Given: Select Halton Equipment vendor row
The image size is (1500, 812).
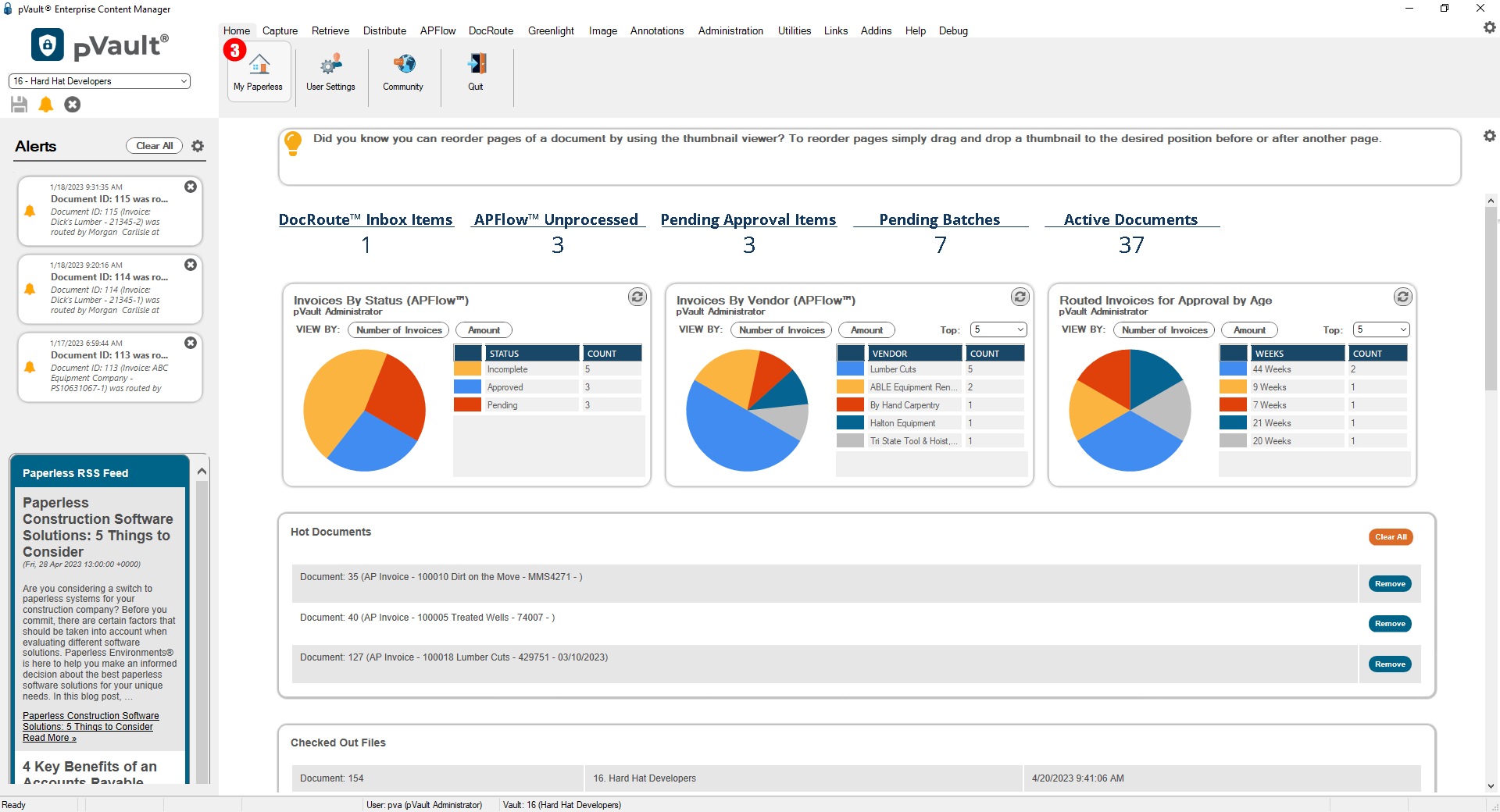Looking at the screenshot, I should 930,423.
